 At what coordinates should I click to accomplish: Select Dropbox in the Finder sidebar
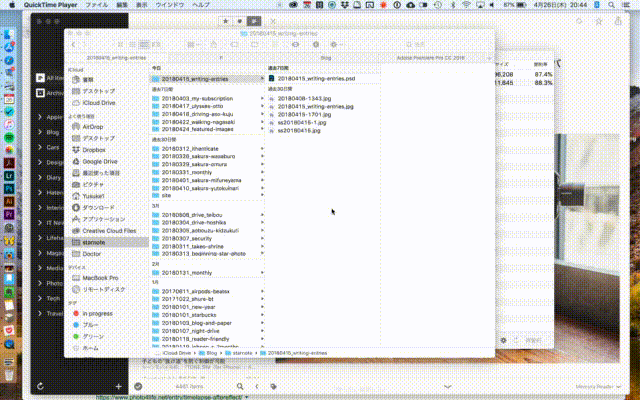pyautogui.click(x=95, y=149)
